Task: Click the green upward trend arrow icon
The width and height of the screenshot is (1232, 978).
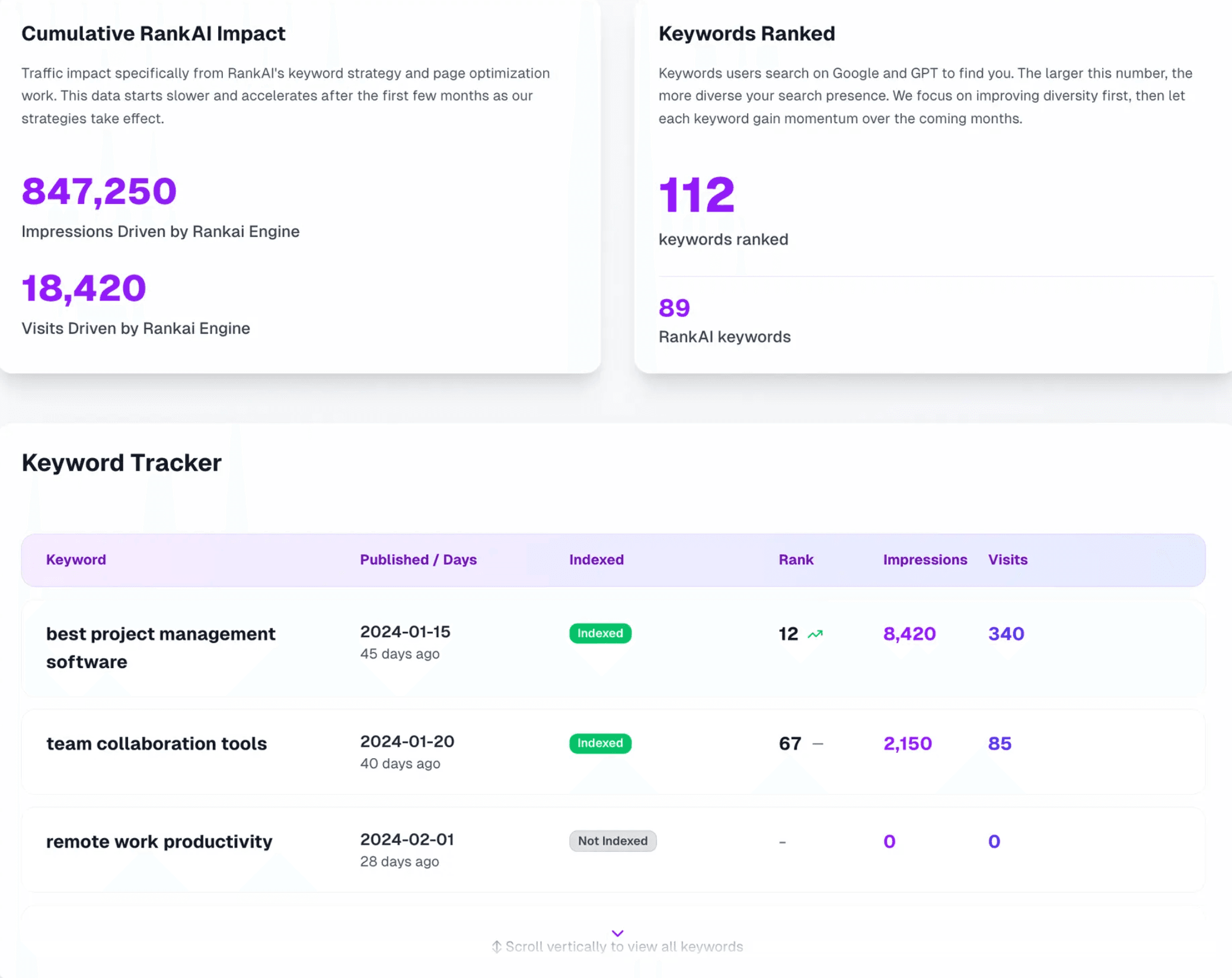Action: [x=815, y=634]
